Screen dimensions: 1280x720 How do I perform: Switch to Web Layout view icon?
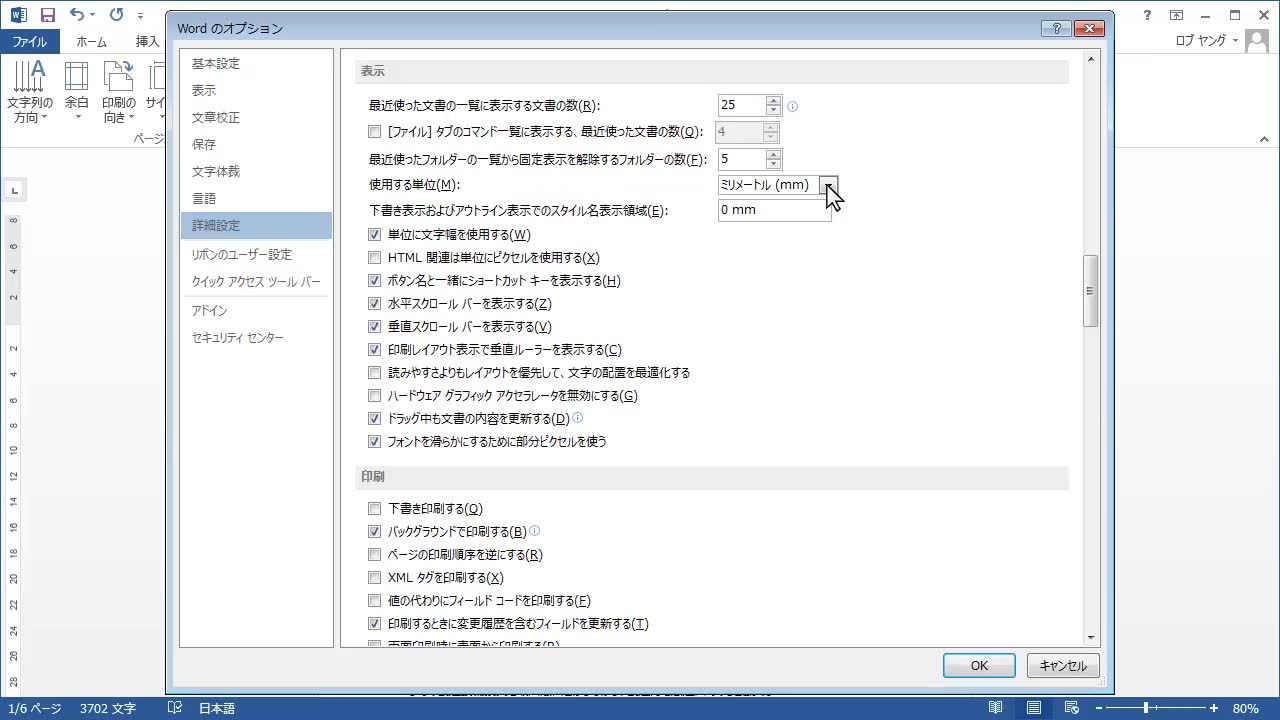click(1071, 708)
